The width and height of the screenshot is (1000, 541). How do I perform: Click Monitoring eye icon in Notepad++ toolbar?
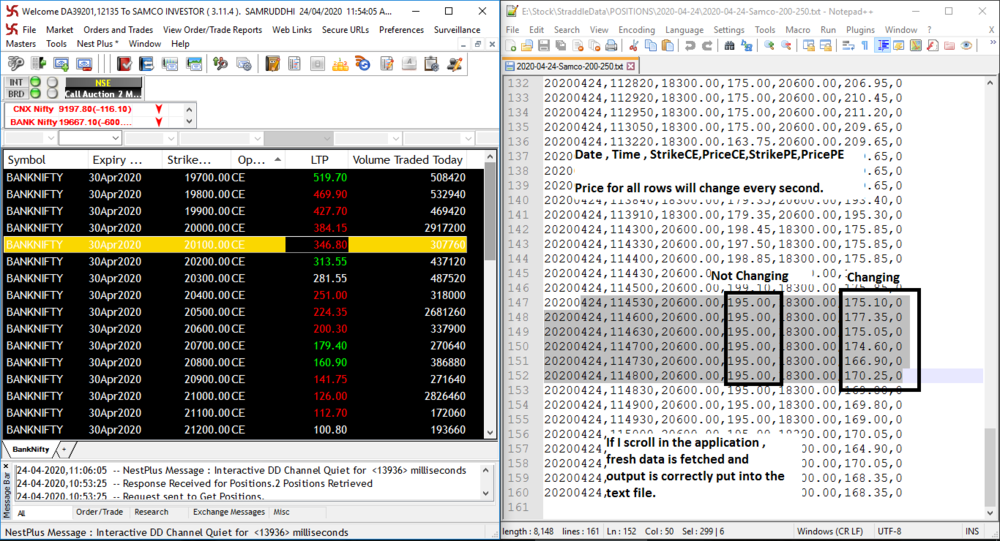point(966,45)
